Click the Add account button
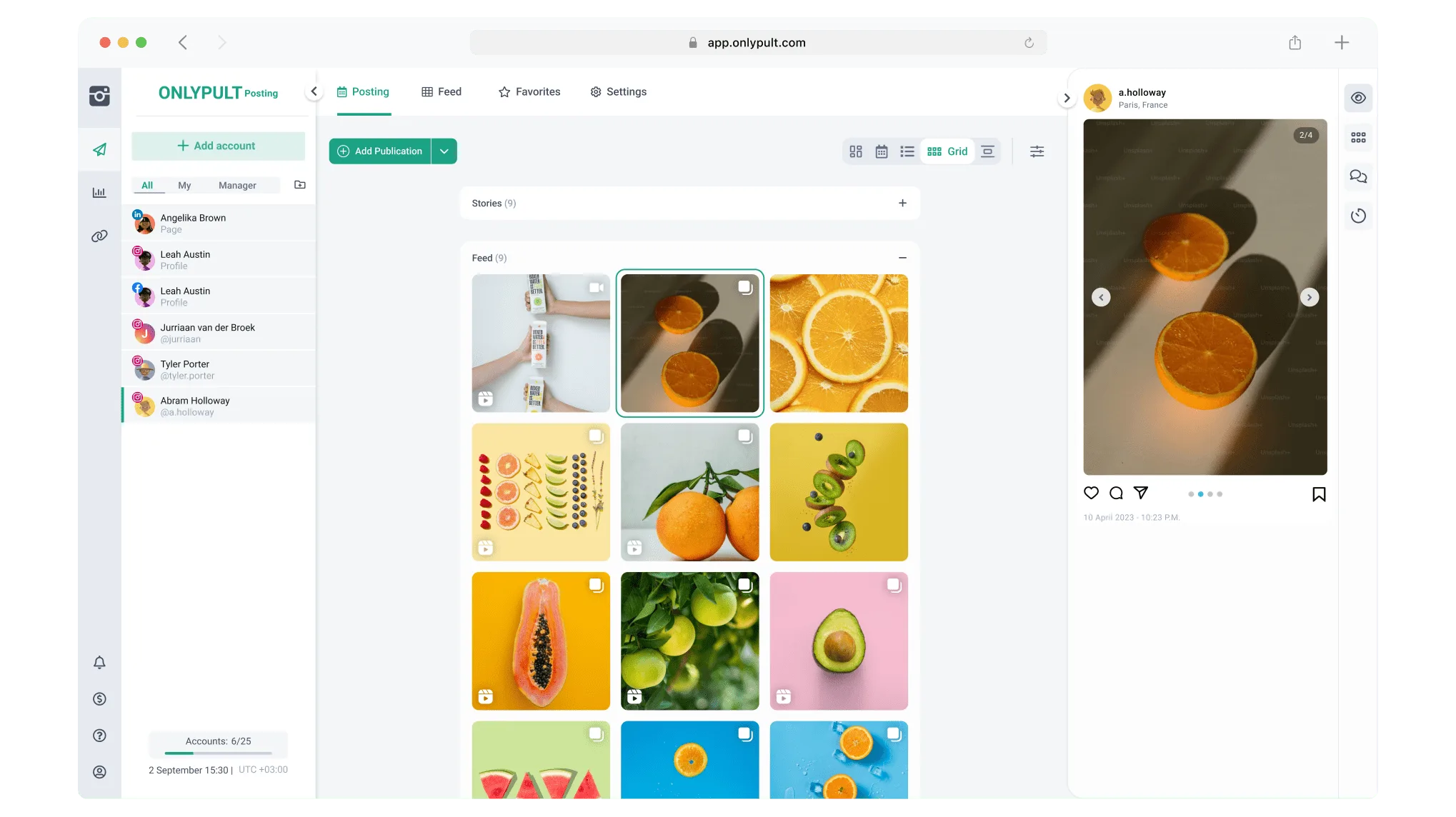Image resolution: width=1456 pixels, height=817 pixels. (x=218, y=146)
